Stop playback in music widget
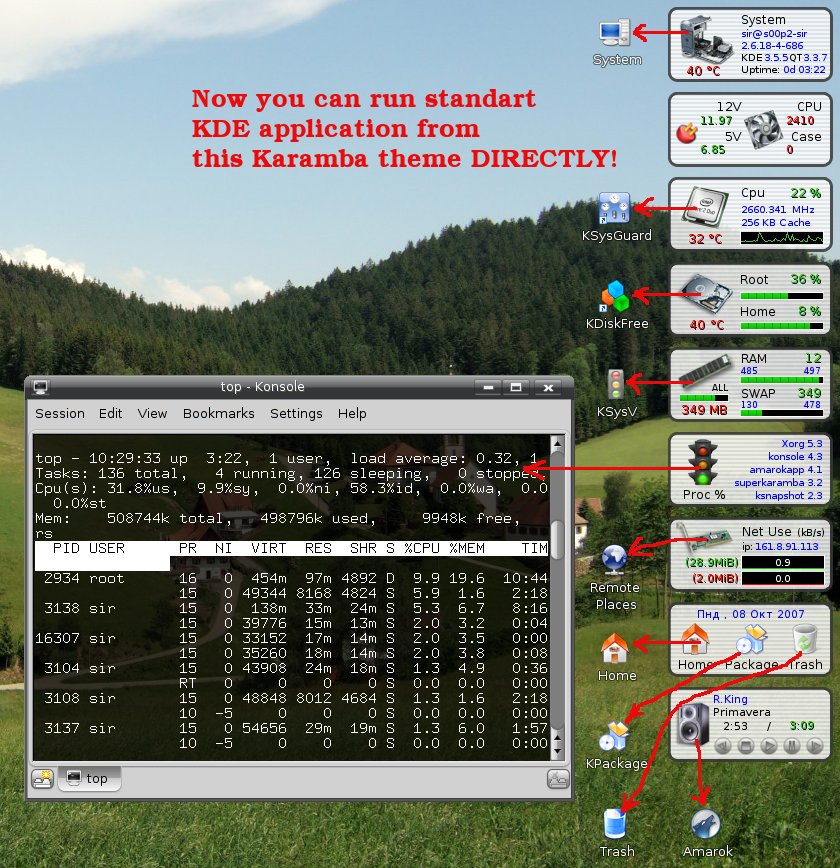The width and height of the screenshot is (840, 868). coord(746,746)
